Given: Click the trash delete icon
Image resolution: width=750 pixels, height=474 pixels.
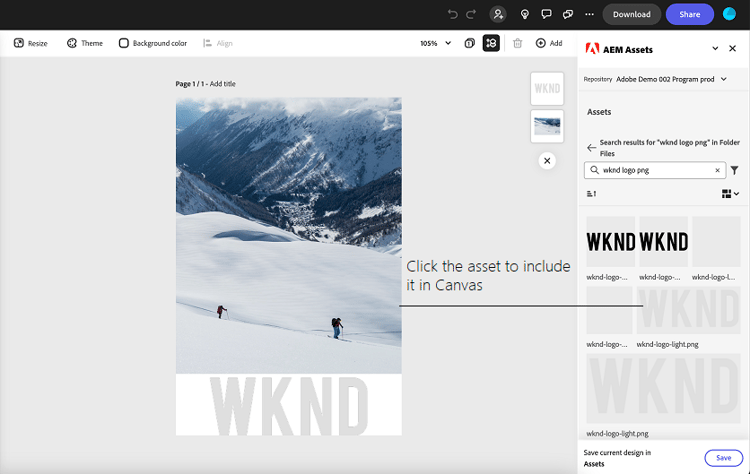Looking at the screenshot, I should point(517,43).
